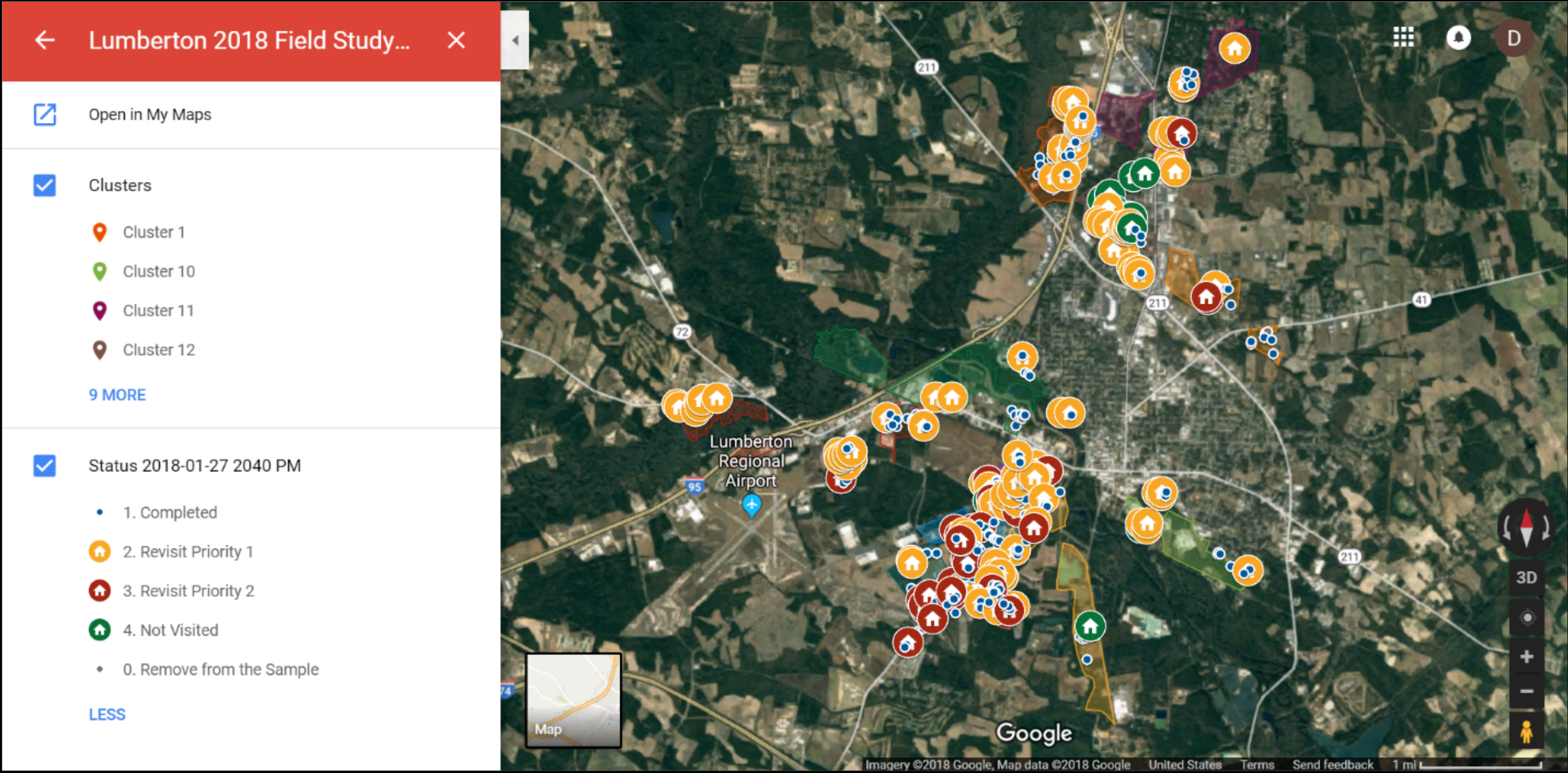The height and width of the screenshot is (773, 1568).
Task: Click the 1. Completed legend text
Action: (170, 513)
